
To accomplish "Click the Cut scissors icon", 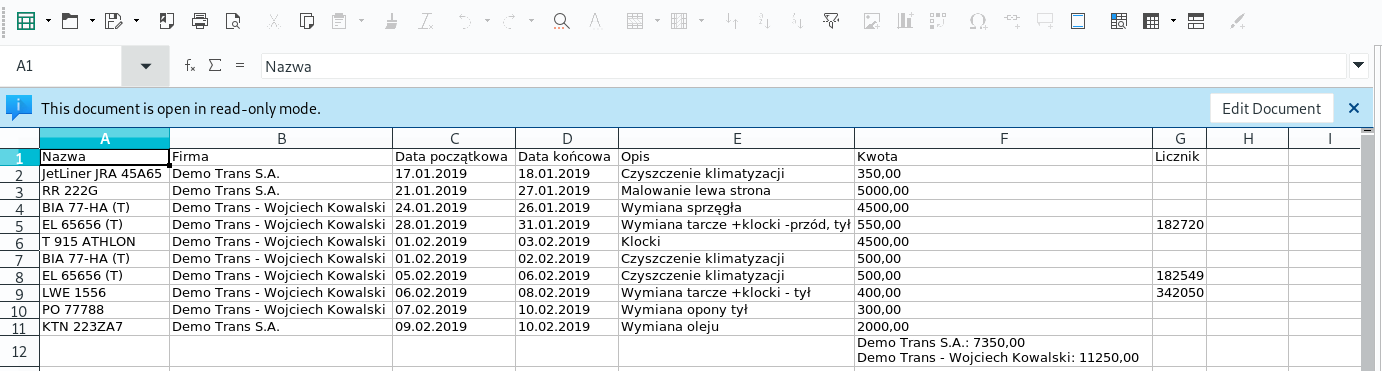I will (275, 20).
